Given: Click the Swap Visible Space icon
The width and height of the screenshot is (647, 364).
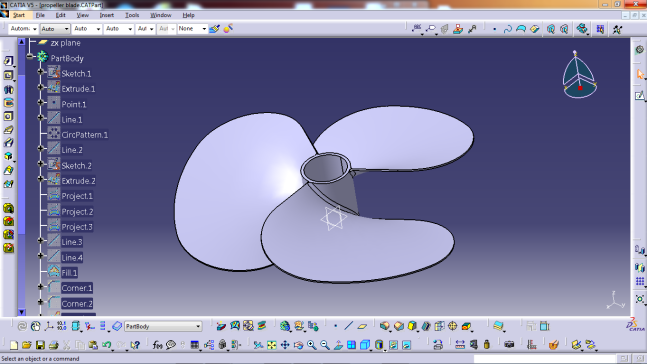Looking at the screenshot, I should click(406, 345).
